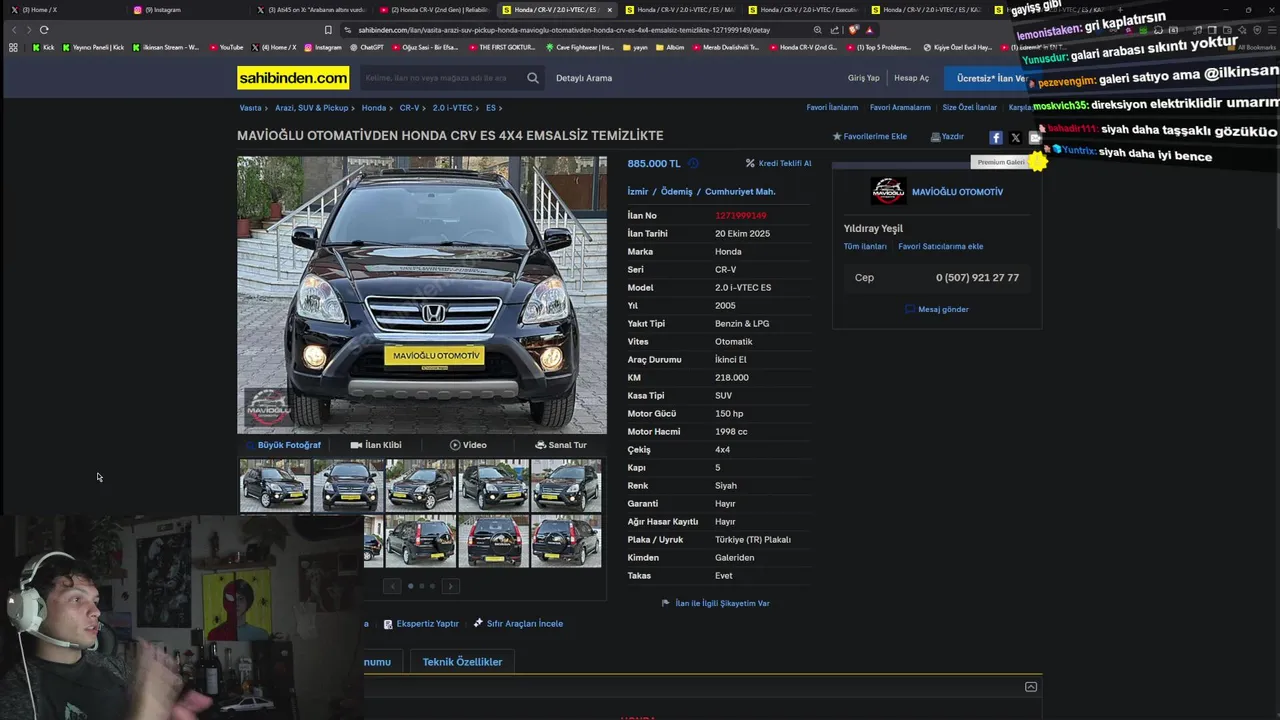Open Detaylı Arama advanced search
This screenshot has height=720, width=1280.
584,78
